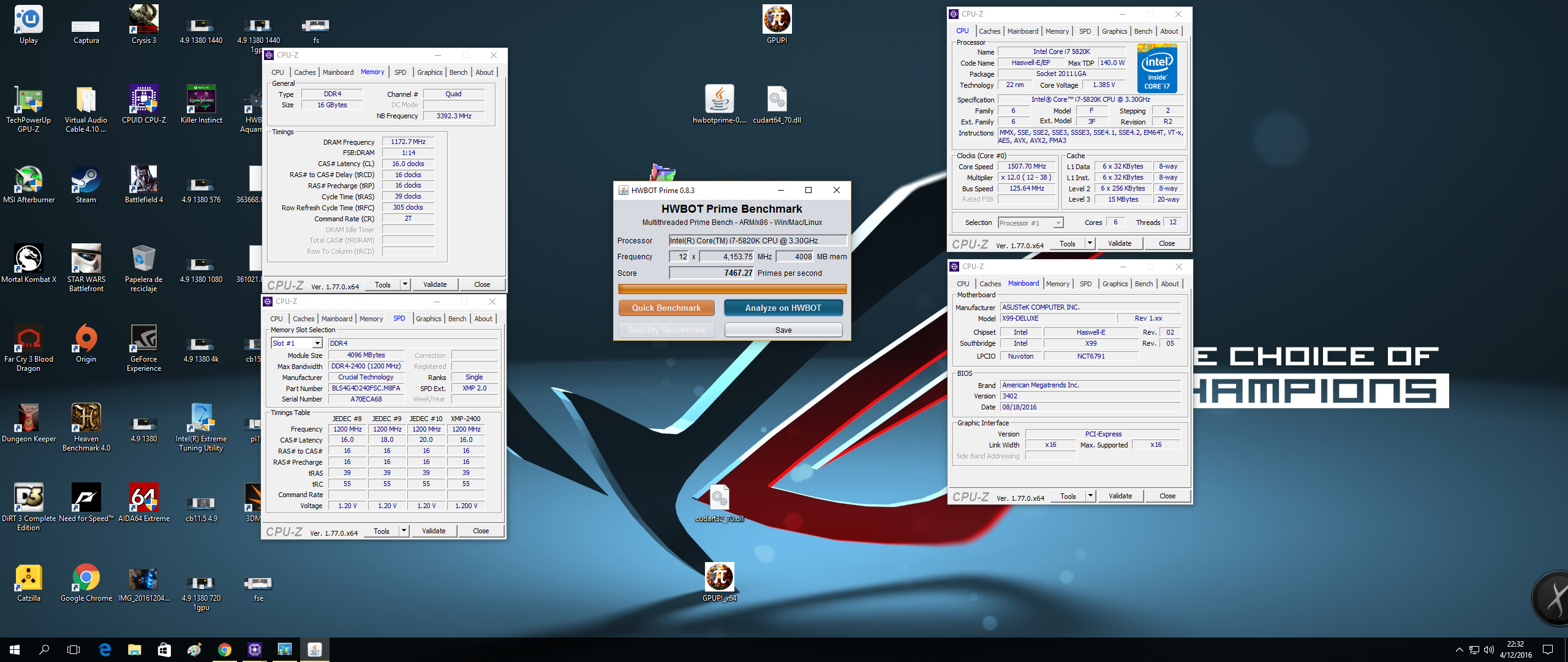Open Battlefield 4 desktop icon
This screenshot has height=662, width=1568.
pyautogui.click(x=144, y=184)
